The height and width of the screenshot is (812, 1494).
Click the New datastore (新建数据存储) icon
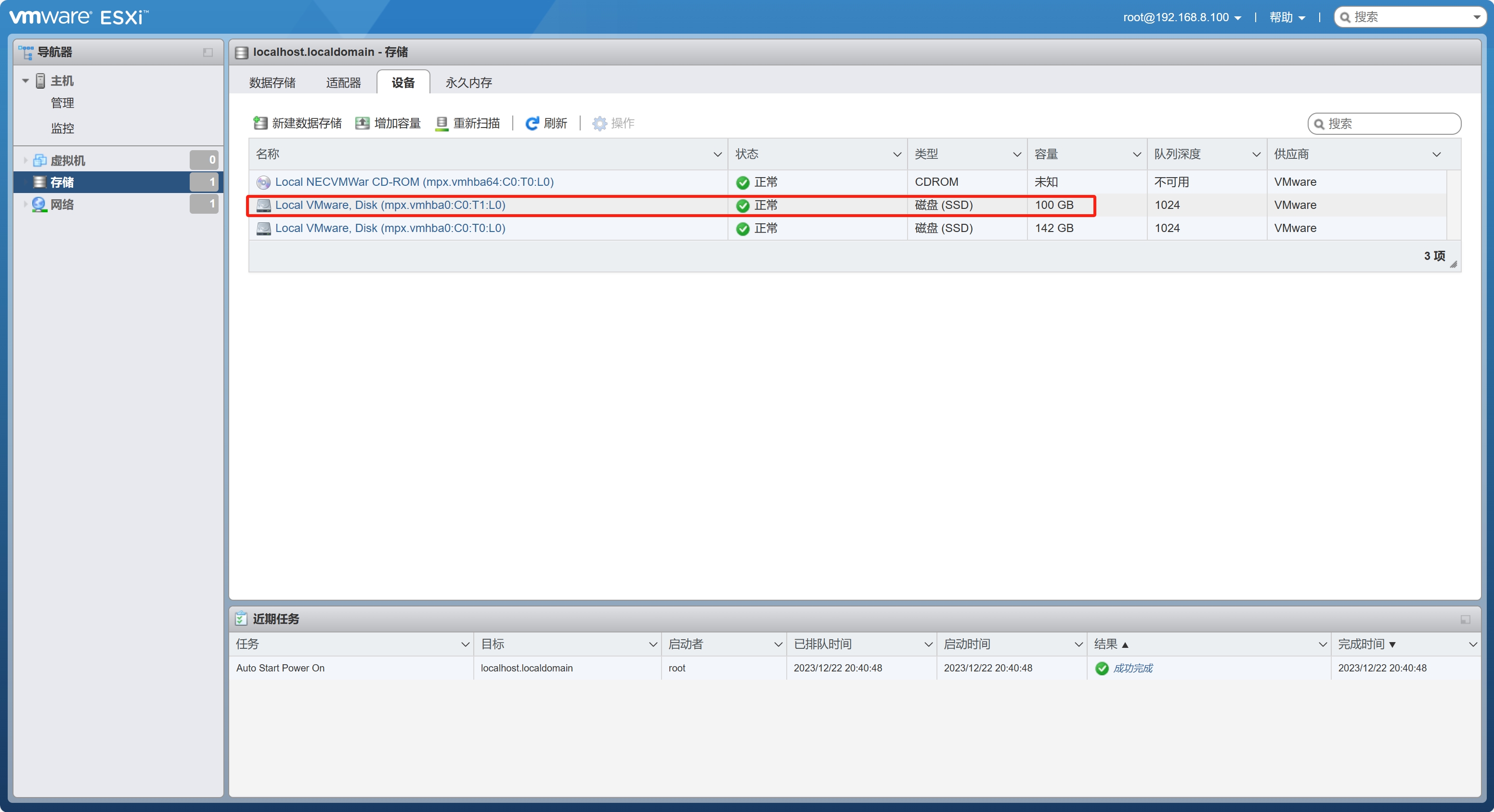[260, 123]
